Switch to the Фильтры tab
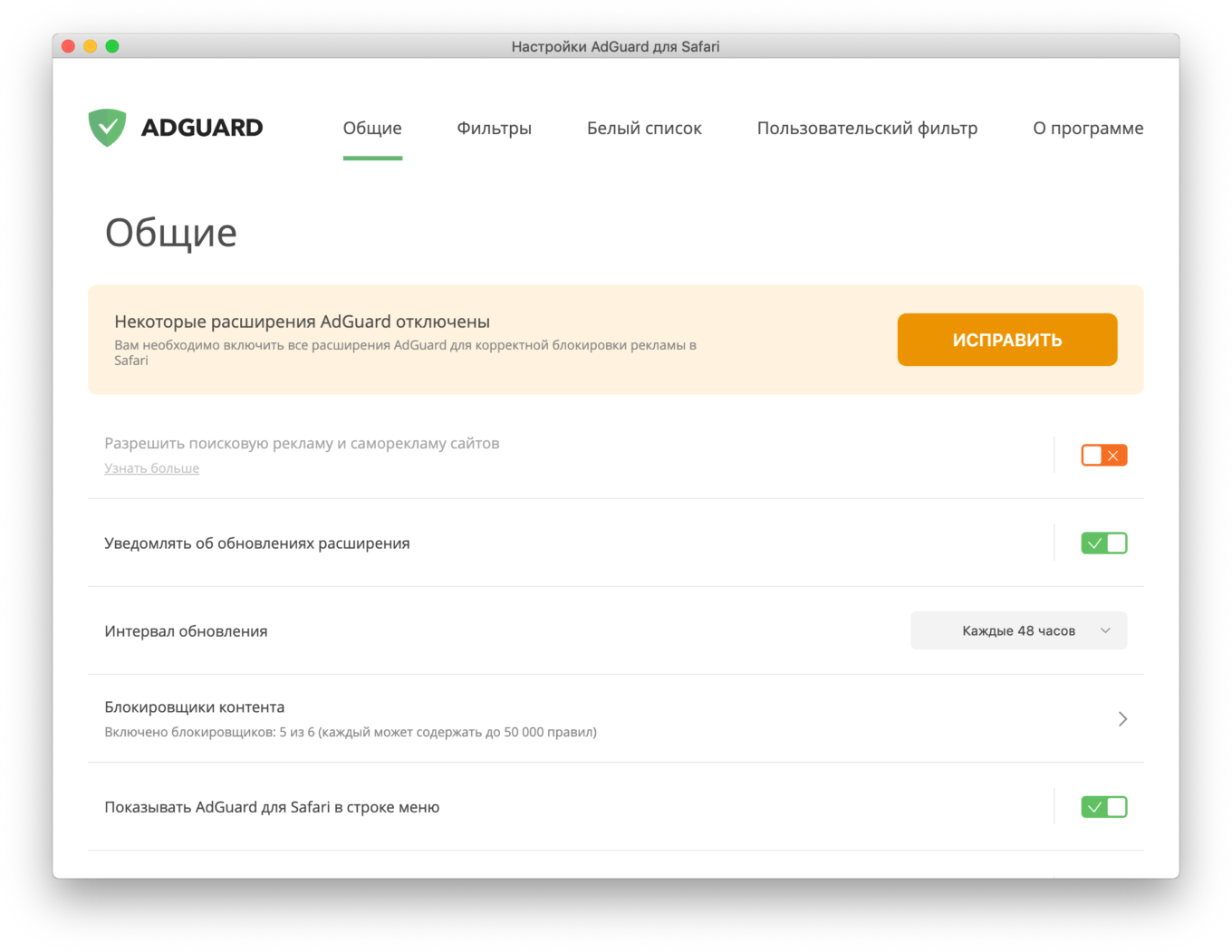 [x=494, y=129]
